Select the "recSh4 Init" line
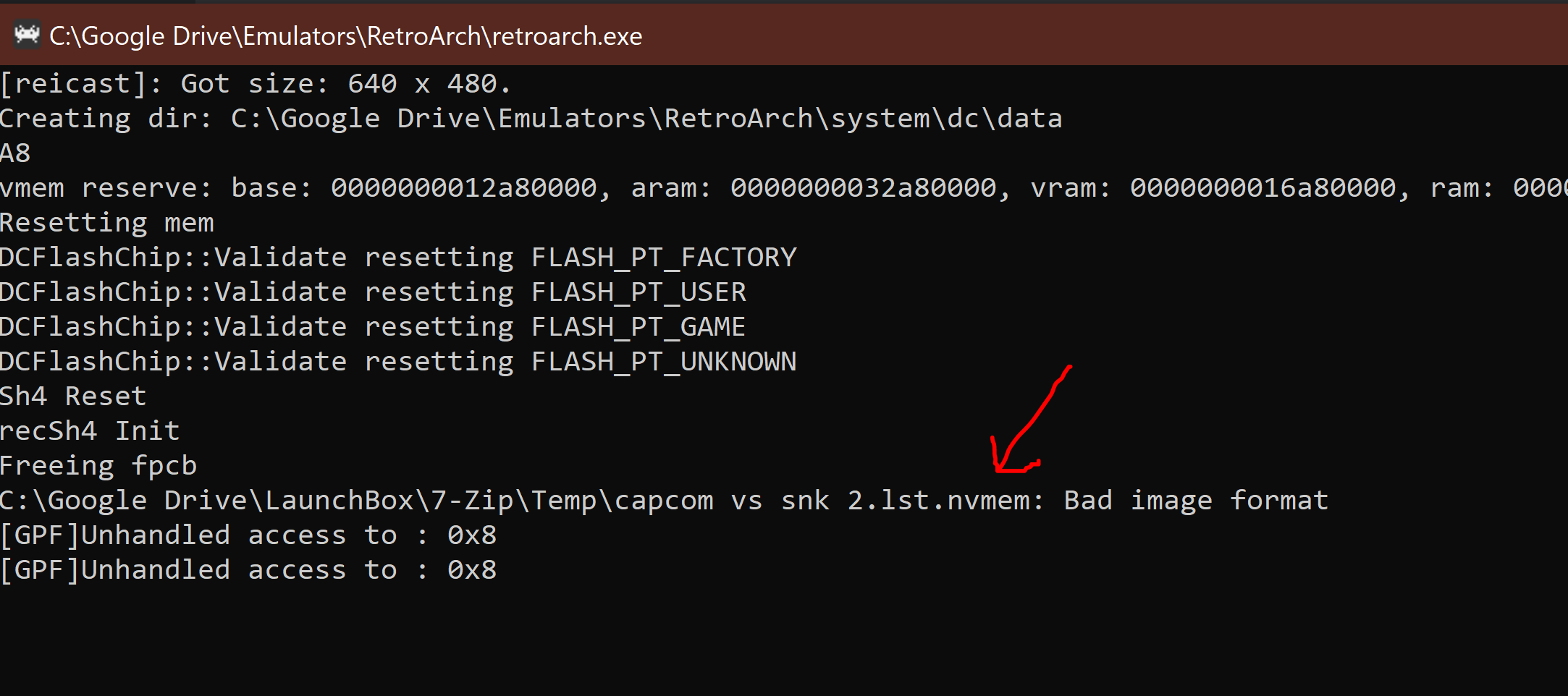 click(90, 431)
